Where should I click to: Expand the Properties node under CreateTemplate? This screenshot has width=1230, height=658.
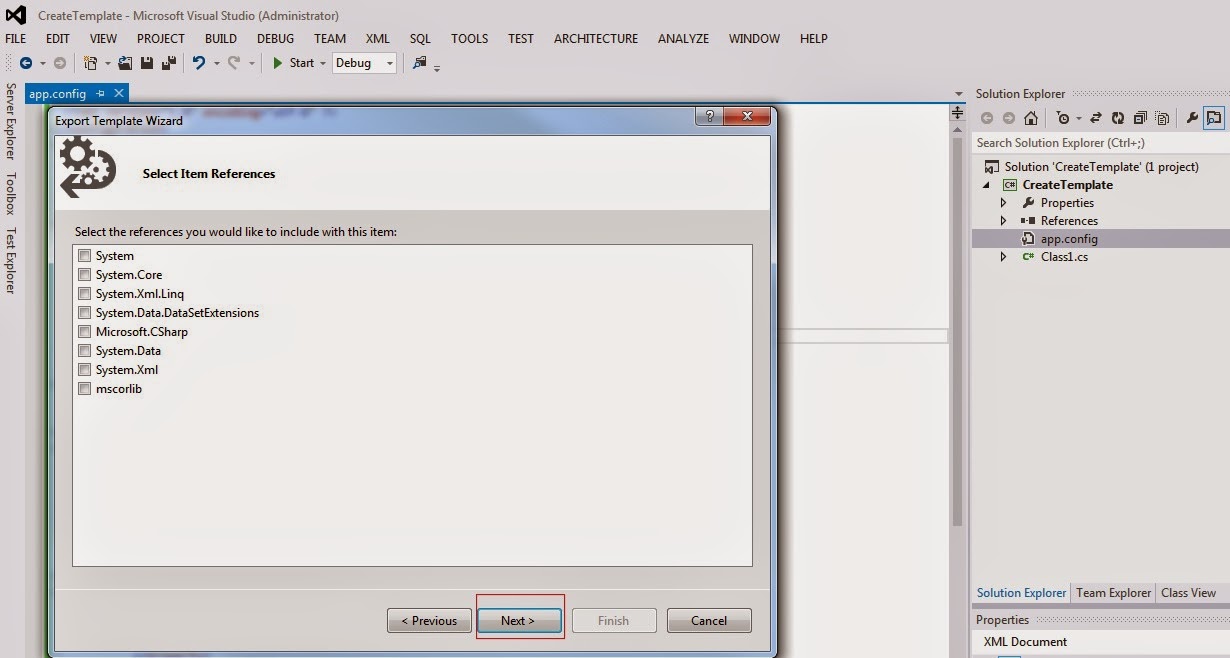pos(1003,202)
